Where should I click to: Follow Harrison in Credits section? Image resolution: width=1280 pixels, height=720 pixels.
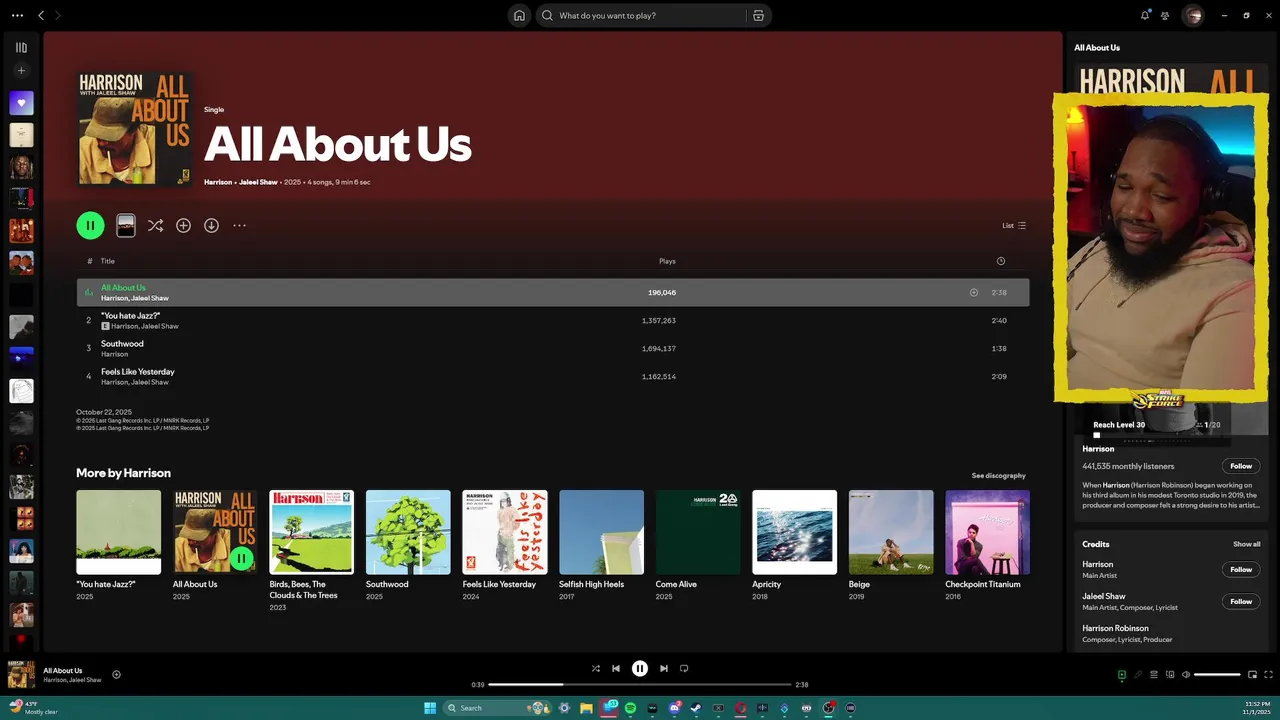coord(1241,569)
